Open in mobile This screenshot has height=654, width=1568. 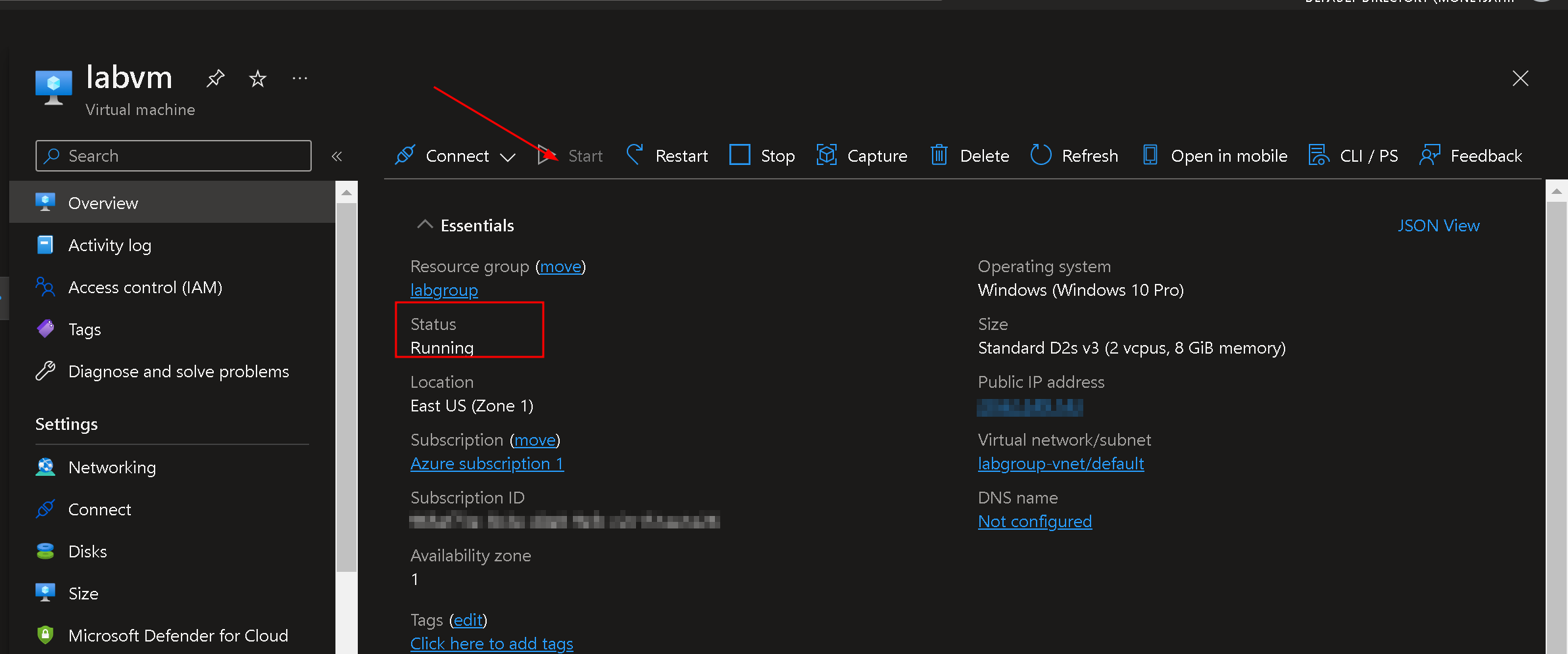point(1215,156)
